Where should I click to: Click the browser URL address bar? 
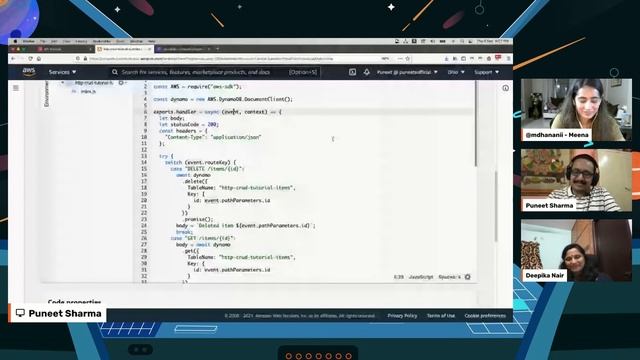point(245,59)
